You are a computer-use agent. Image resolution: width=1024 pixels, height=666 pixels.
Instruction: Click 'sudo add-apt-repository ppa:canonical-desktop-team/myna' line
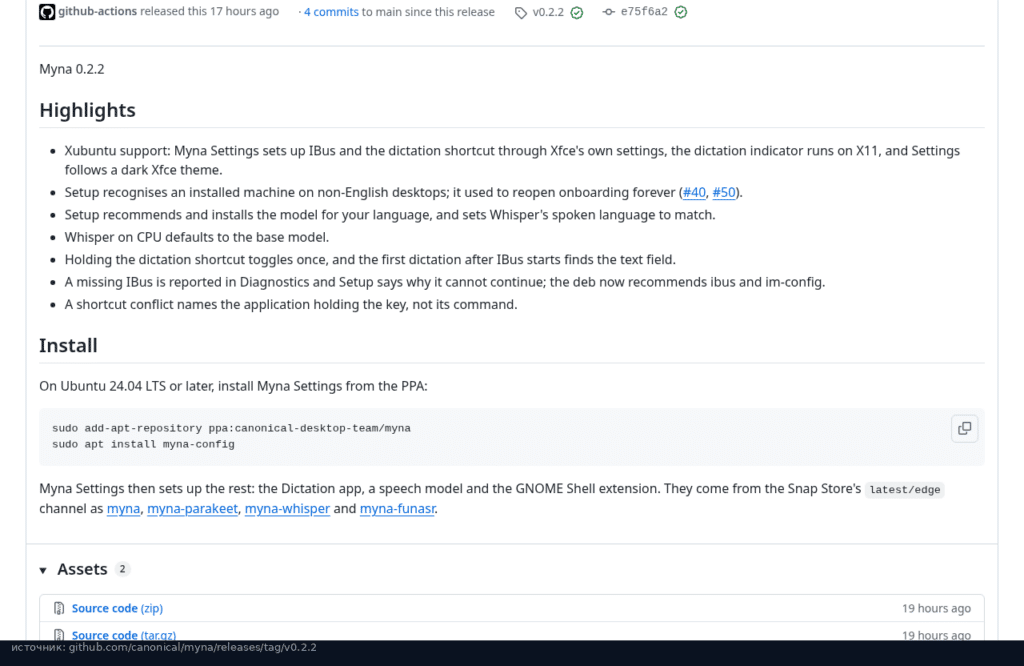click(231, 428)
